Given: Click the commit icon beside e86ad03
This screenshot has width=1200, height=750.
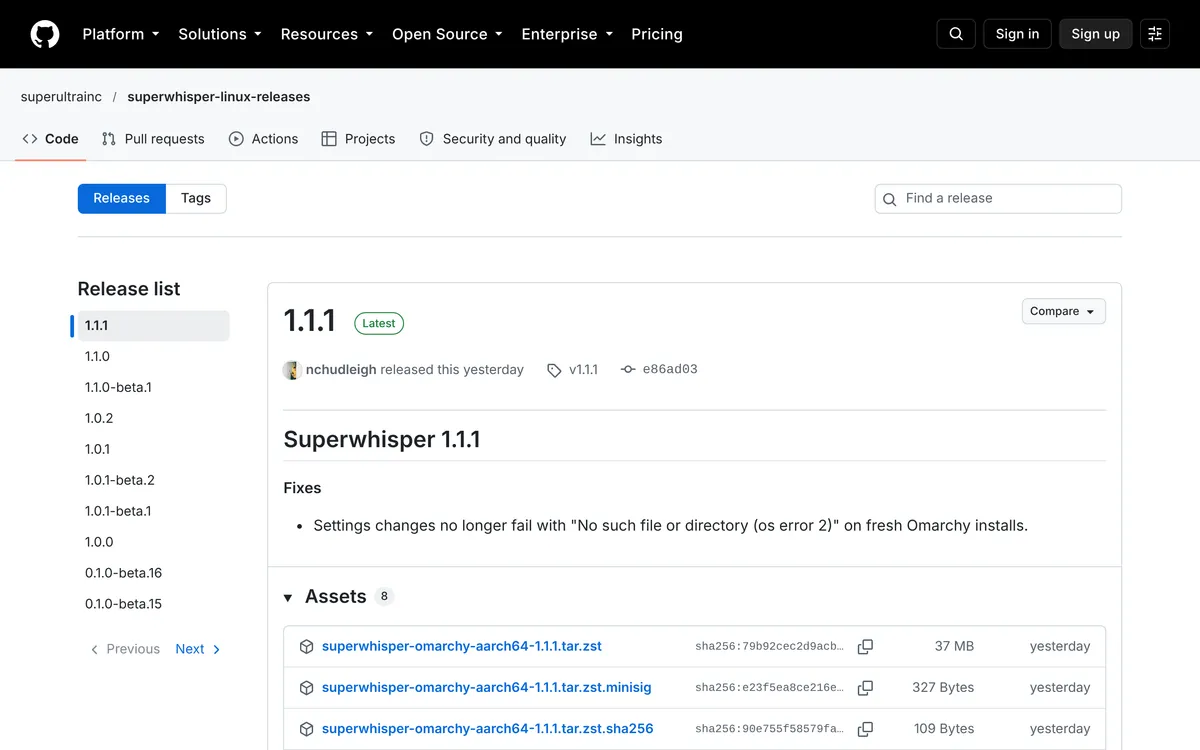Looking at the screenshot, I should [x=628, y=369].
